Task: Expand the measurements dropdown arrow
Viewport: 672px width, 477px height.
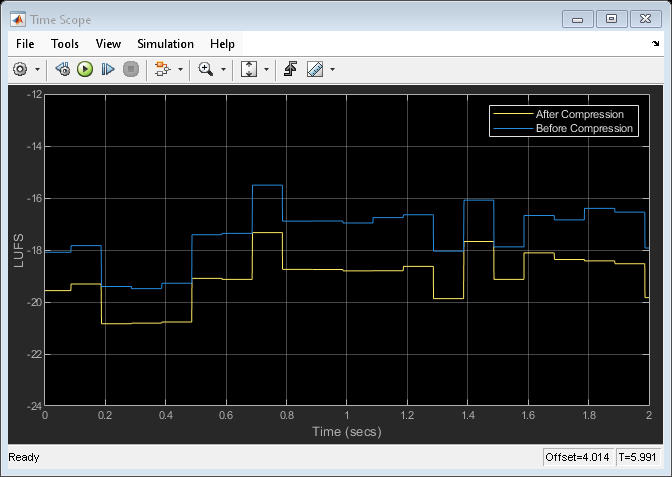Action: coord(332,69)
